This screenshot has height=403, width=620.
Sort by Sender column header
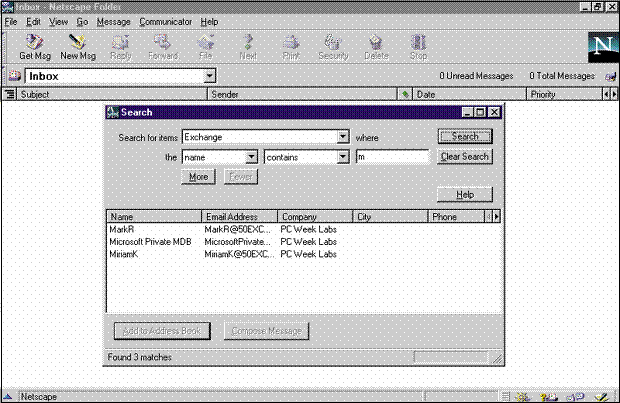pyautogui.click(x=302, y=94)
